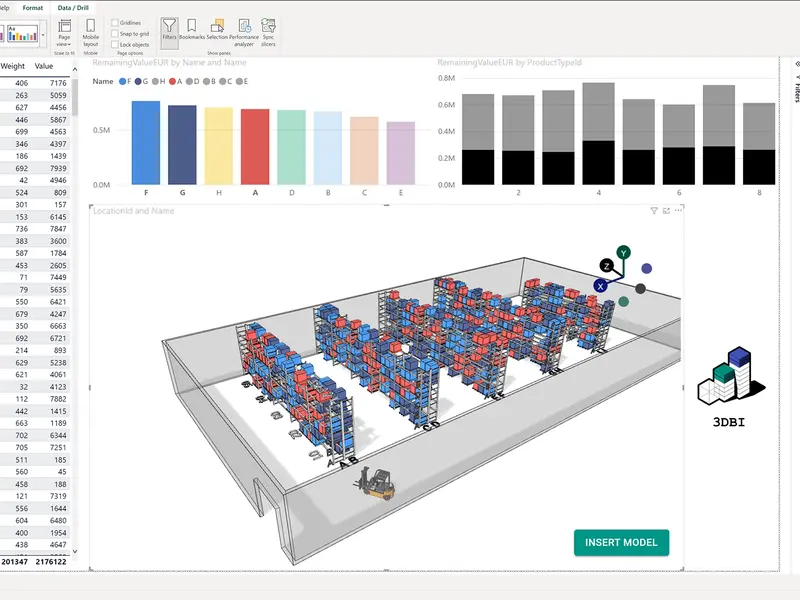Toggle legend item F in the Name legend
The width and height of the screenshot is (800, 600).
click(x=125, y=82)
